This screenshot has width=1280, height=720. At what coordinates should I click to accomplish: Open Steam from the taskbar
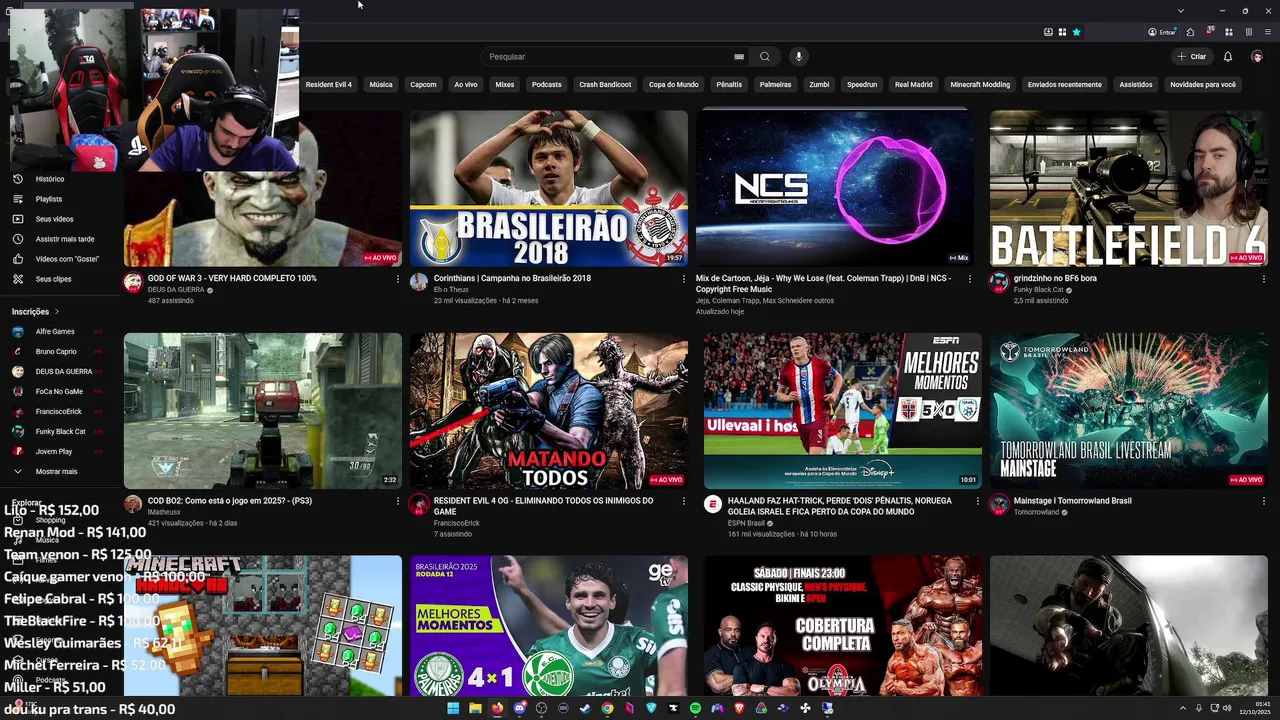[x=585, y=708]
